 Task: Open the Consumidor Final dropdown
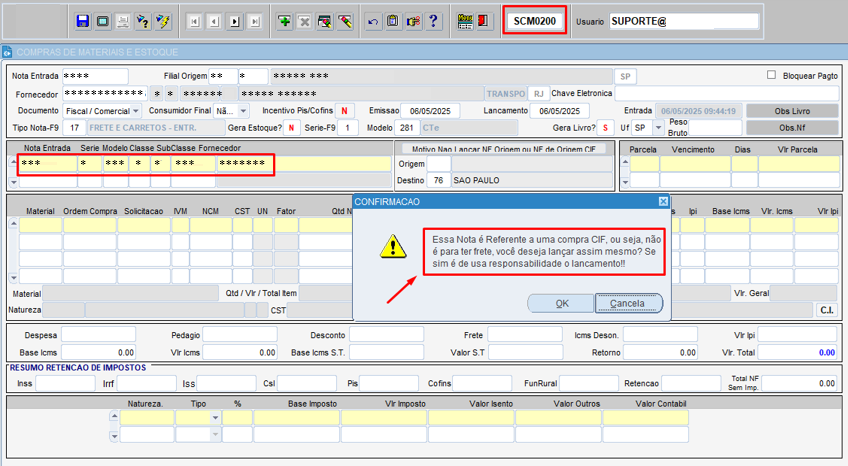243,111
